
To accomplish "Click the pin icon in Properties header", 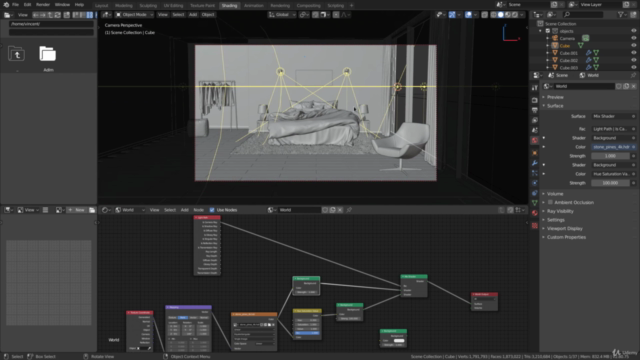I will [x=633, y=76].
